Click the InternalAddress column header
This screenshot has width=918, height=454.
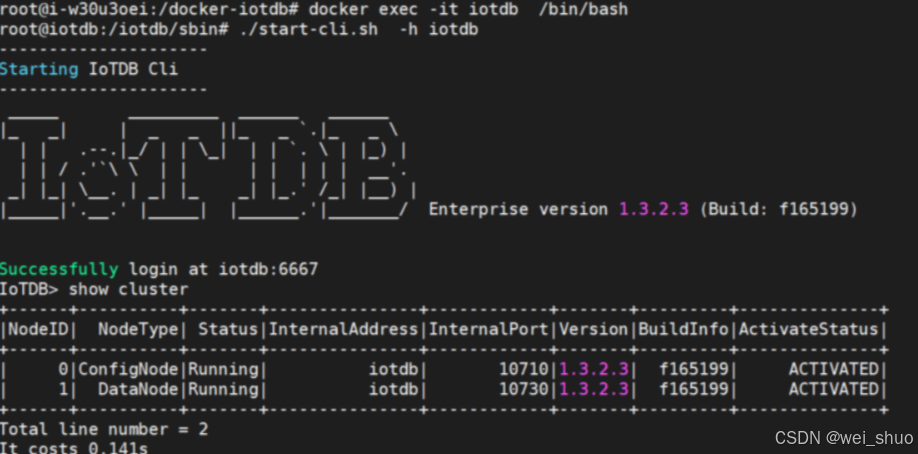pos(342,329)
